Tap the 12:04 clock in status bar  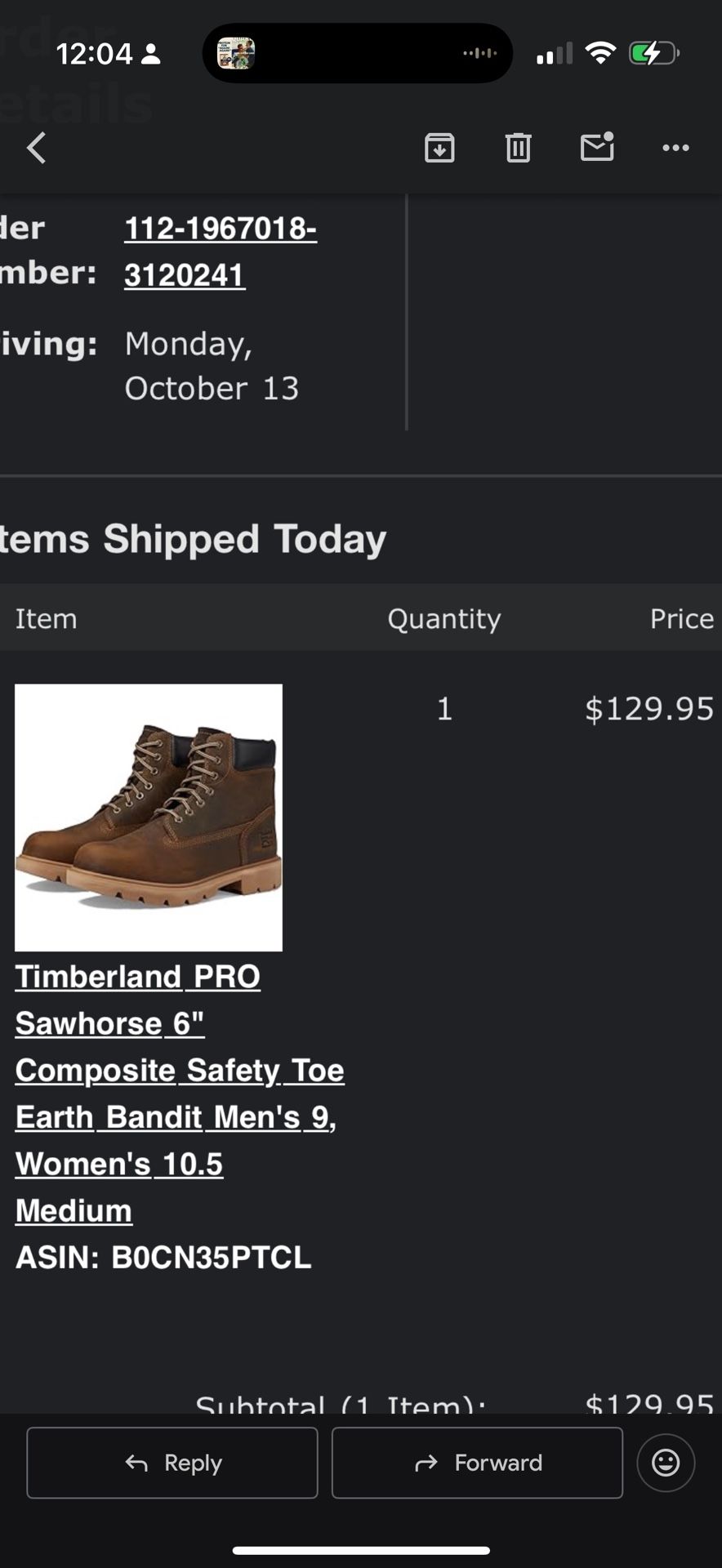(94, 54)
